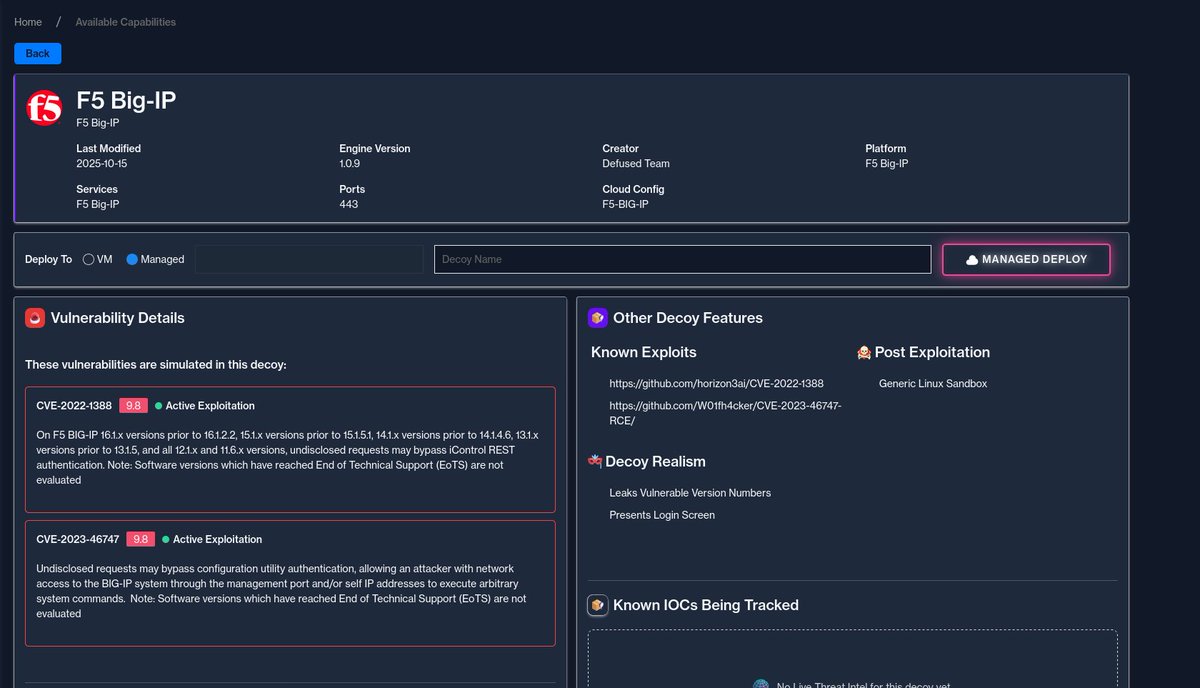
Task: Click Presents Login Screen text
Action: [662, 515]
